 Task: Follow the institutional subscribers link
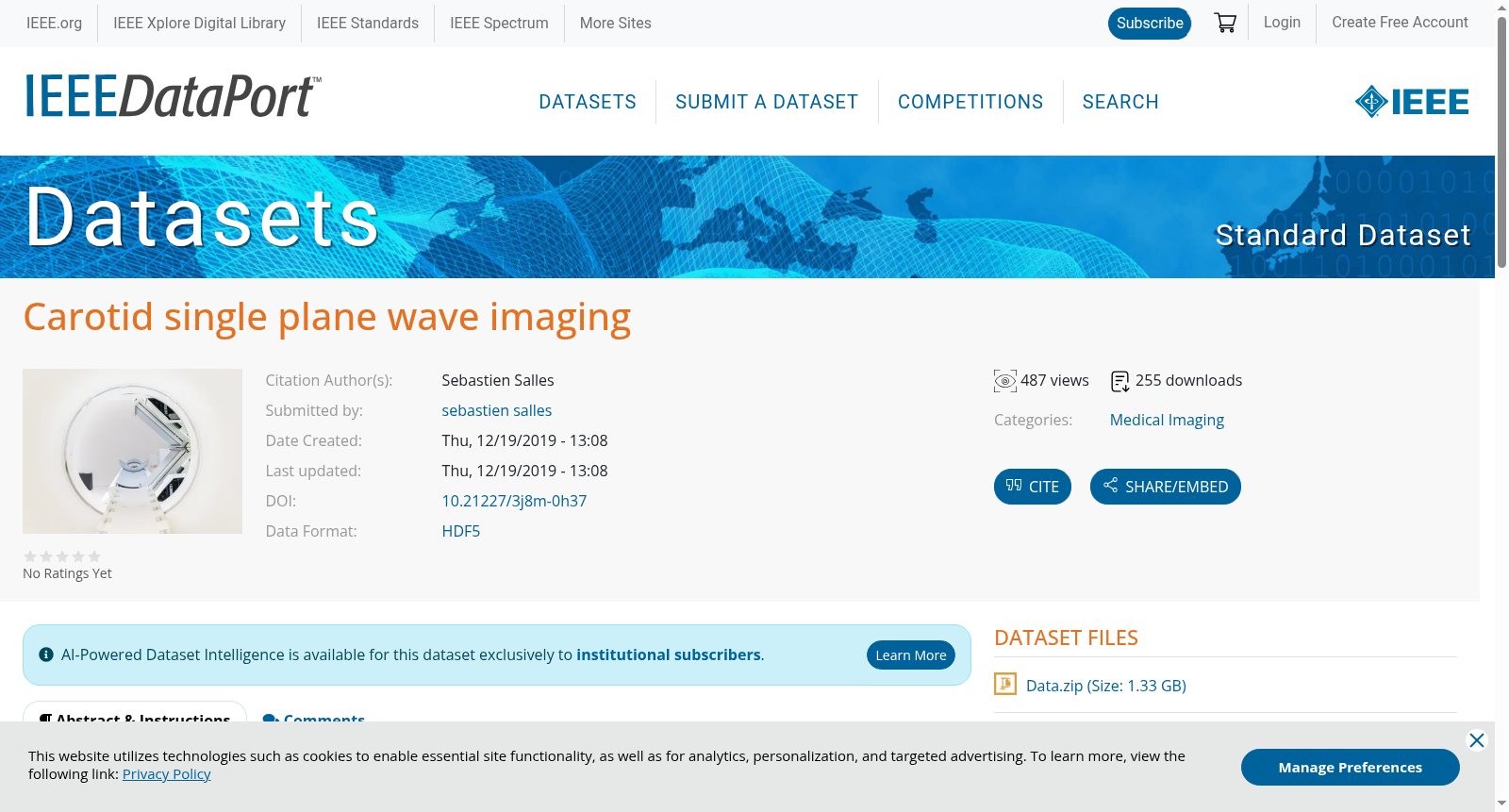pyautogui.click(x=669, y=655)
